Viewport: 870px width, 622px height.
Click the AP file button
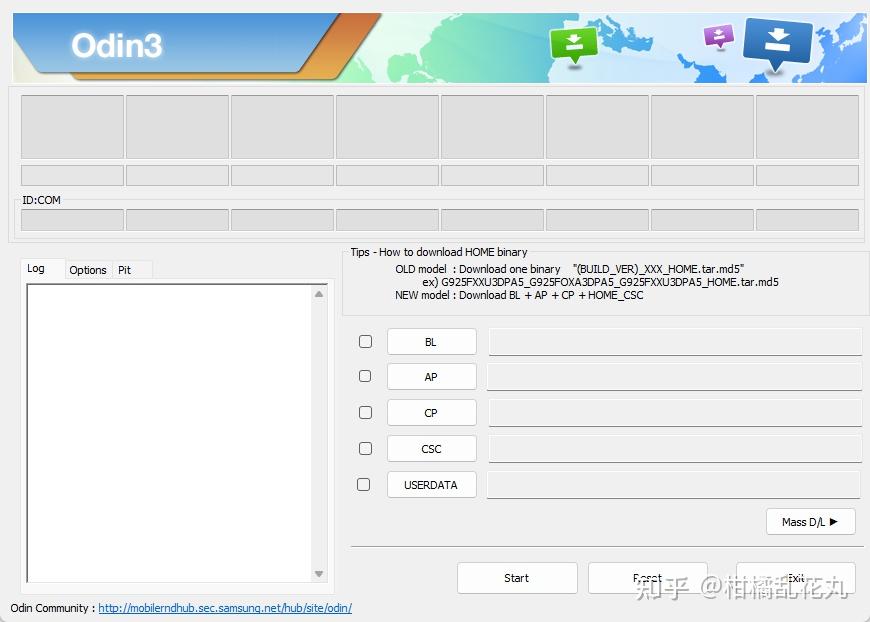pos(432,377)
